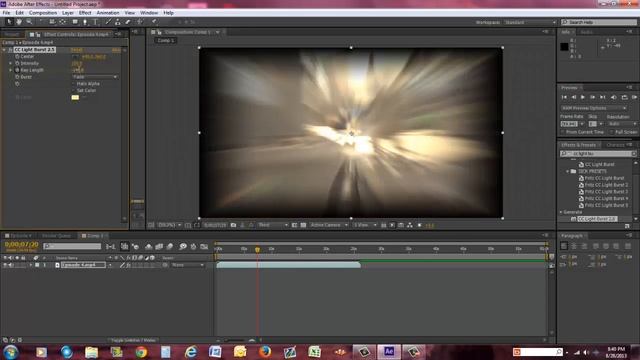Click the RAM Preview button
The width and height of the screenshot is (640, 360).
pyautogui.click(x=634, y=97)
